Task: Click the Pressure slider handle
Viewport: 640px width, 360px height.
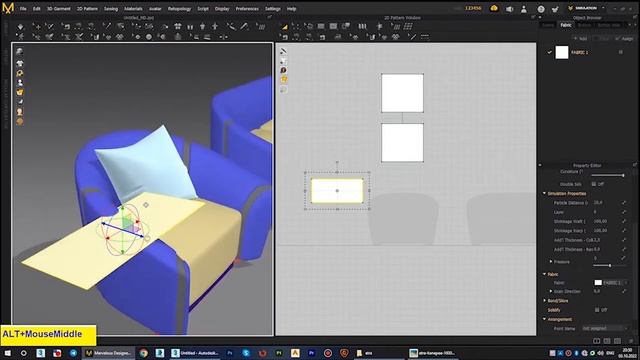Action: pyautogui.click(x=610, y=266)
